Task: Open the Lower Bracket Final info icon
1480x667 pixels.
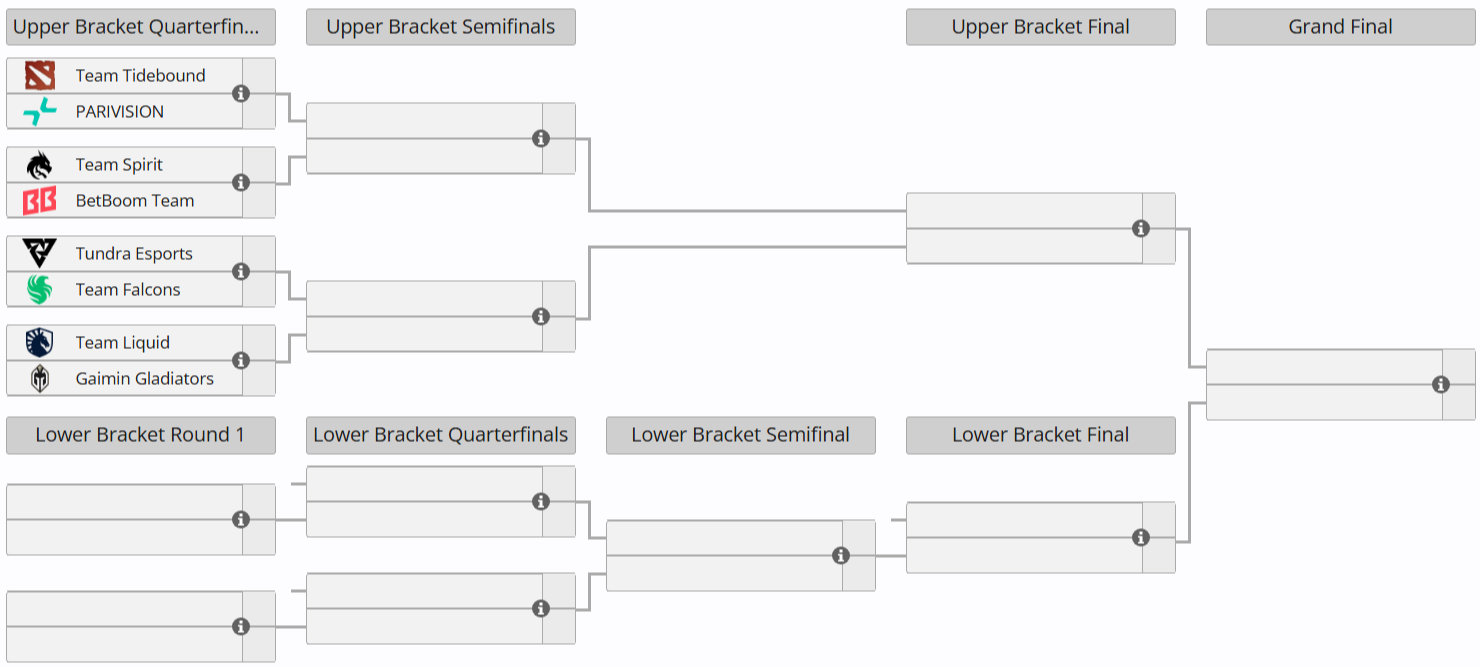Action: tap(1141, 537)
